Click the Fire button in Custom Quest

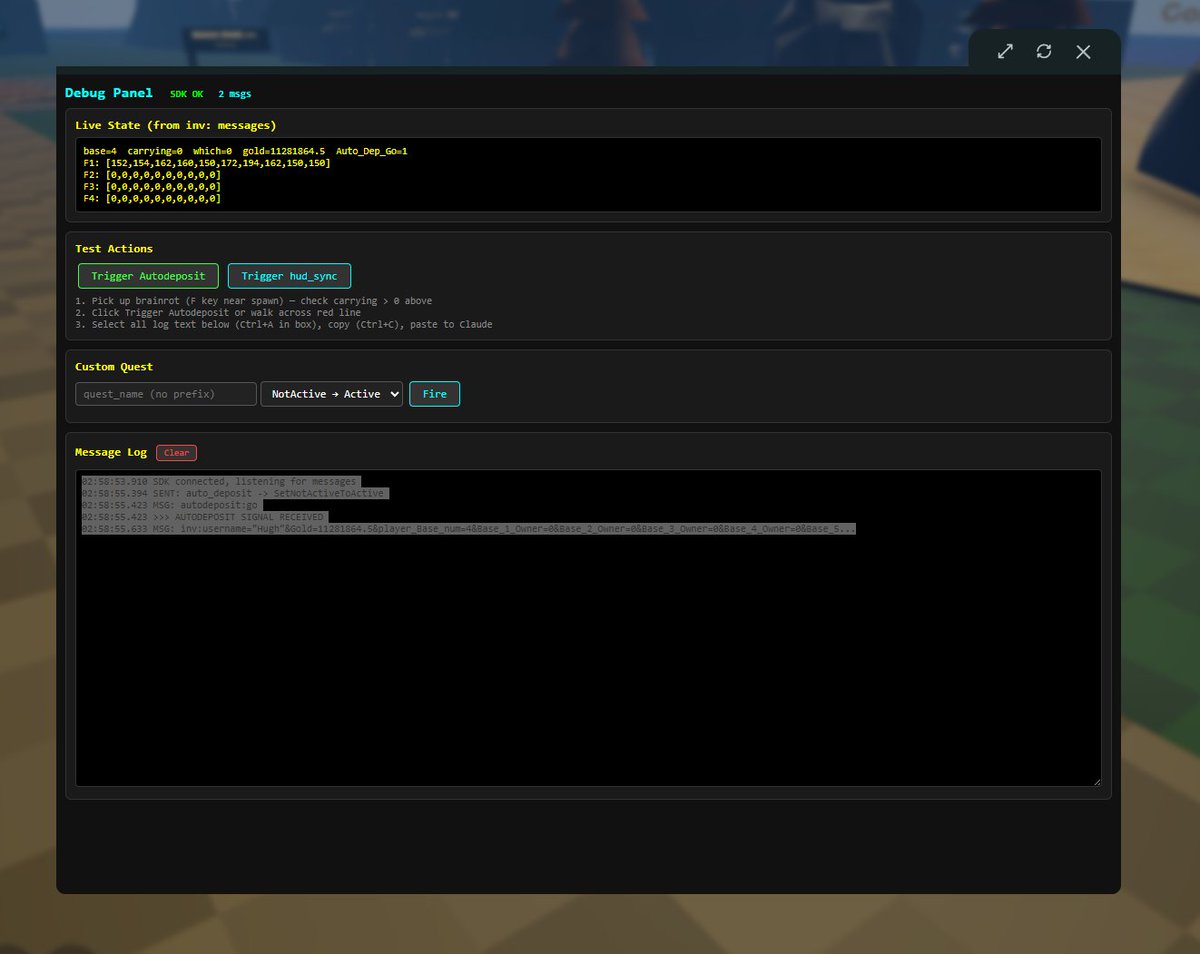point(435,394)
